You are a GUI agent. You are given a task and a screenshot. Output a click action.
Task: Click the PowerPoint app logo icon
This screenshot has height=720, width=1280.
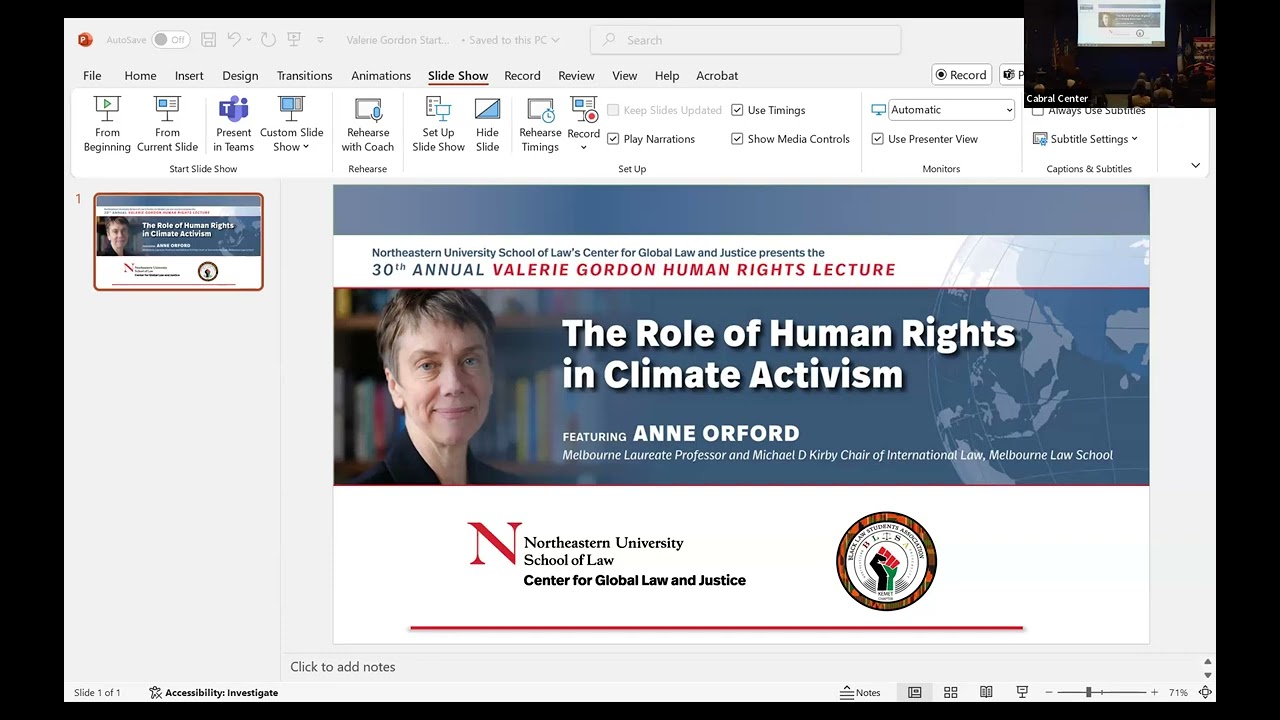click(x=85, y=40)
